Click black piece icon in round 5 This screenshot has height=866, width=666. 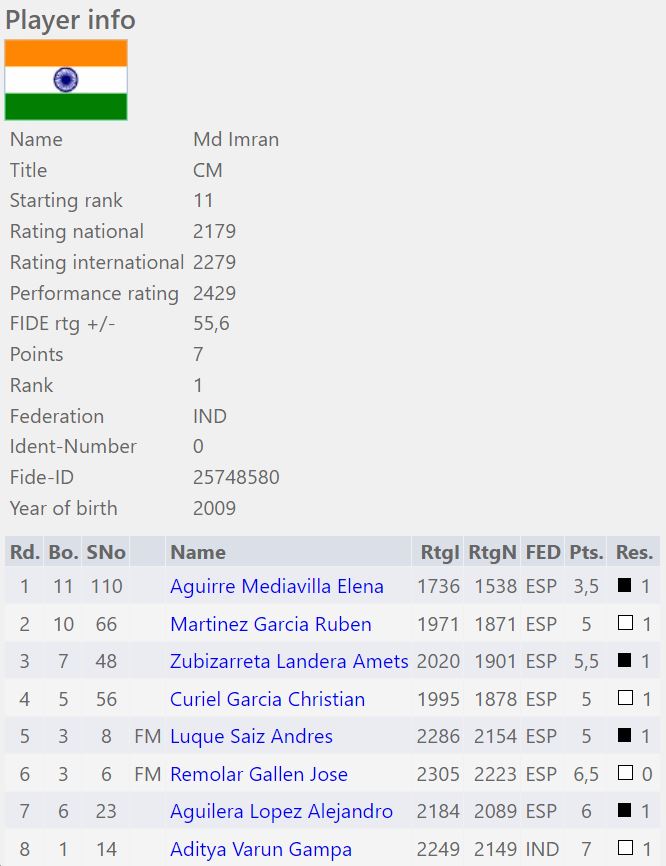coord(625,736)
